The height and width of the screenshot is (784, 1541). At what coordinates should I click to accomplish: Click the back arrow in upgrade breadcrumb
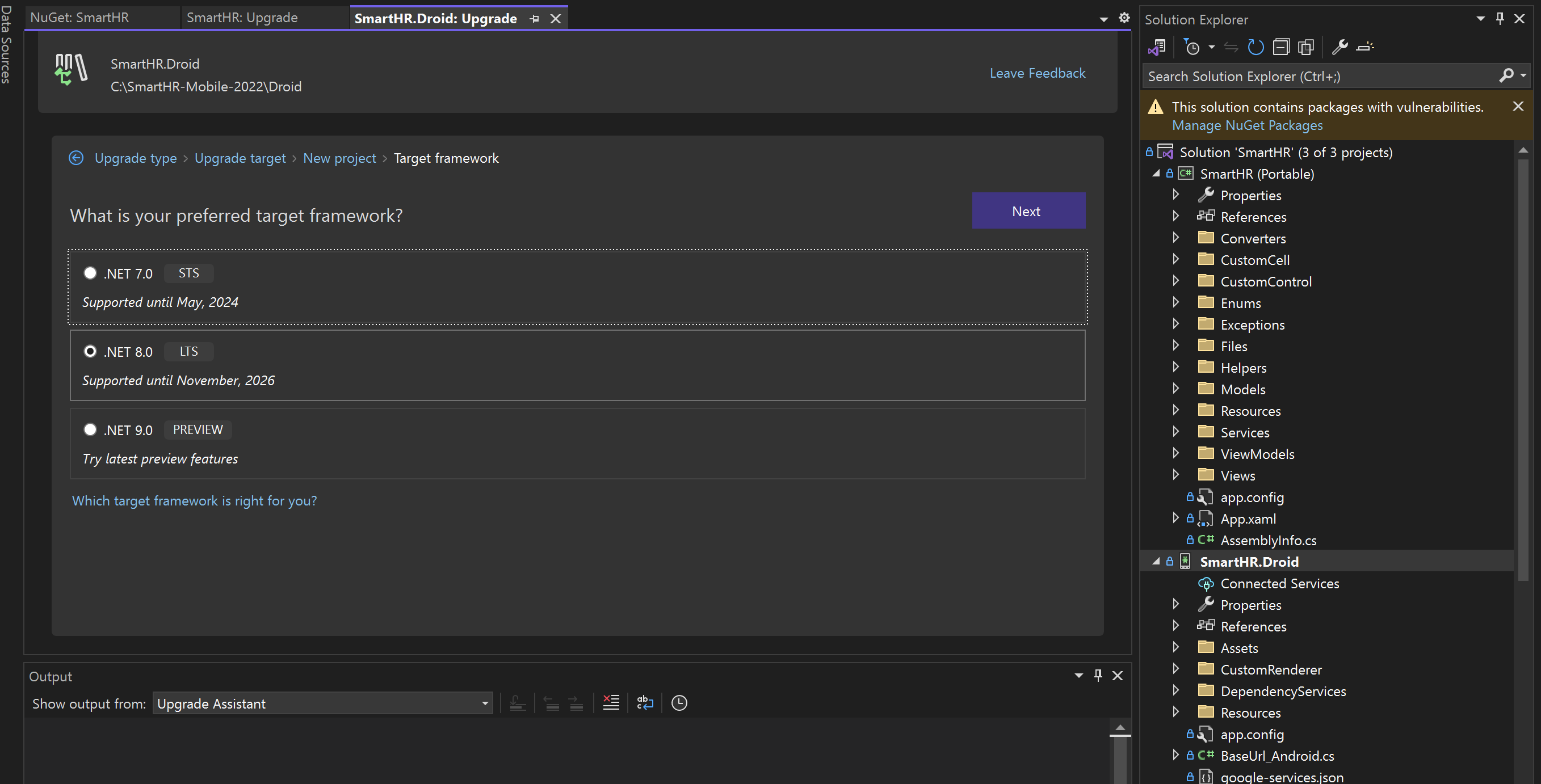coord(76,158)
